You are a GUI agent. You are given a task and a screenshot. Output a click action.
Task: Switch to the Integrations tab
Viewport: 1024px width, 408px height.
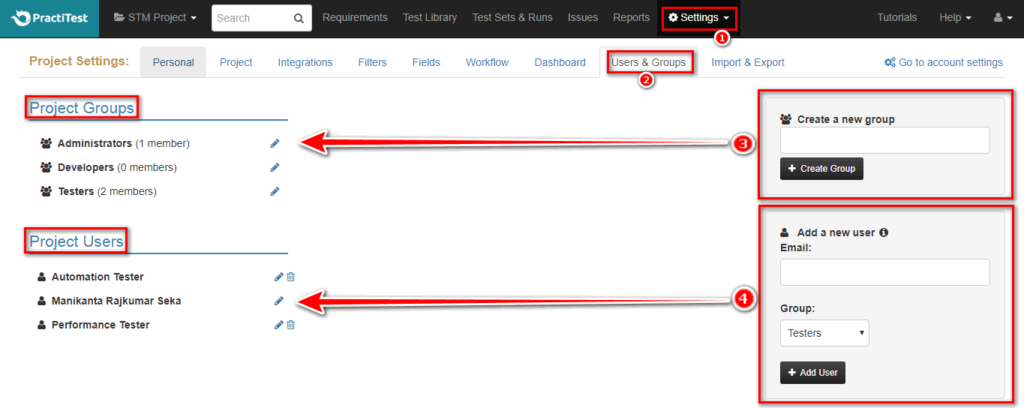pos(305,63)
